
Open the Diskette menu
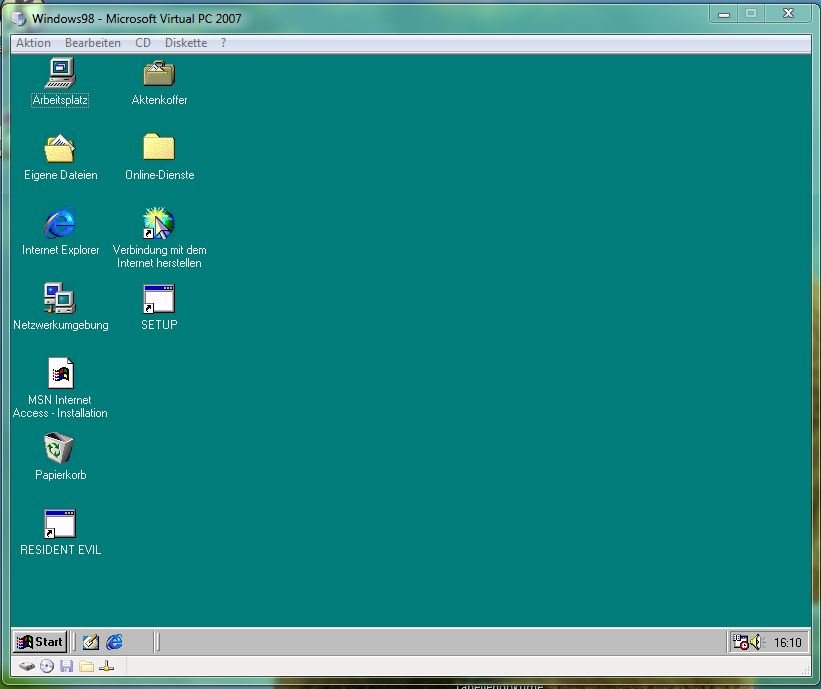pyautogui.click(x=186, y=43)
